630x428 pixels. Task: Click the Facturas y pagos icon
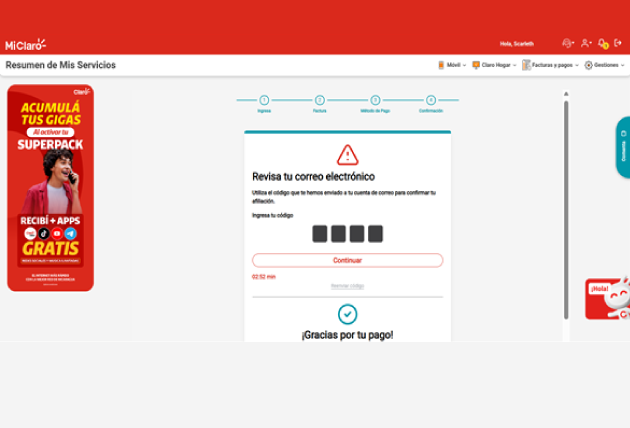[526, 65]
